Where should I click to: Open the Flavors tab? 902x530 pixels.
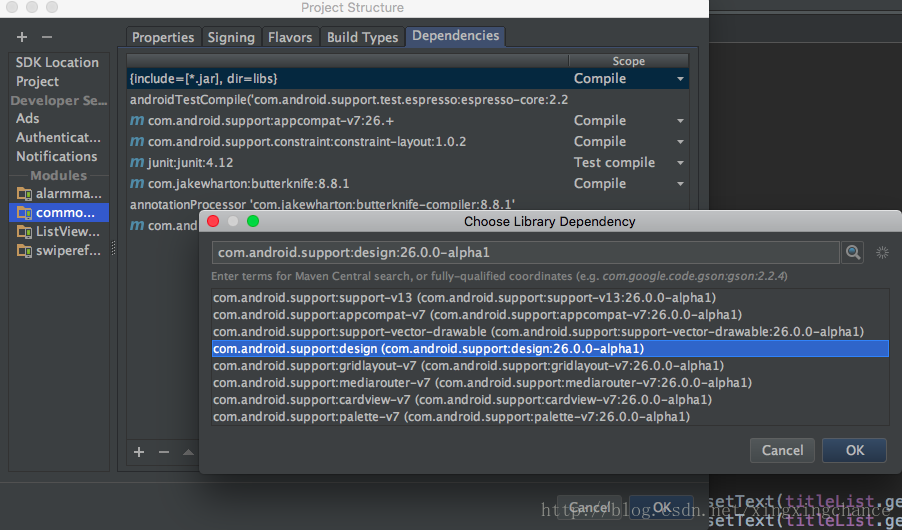click(x=290, y=37)
